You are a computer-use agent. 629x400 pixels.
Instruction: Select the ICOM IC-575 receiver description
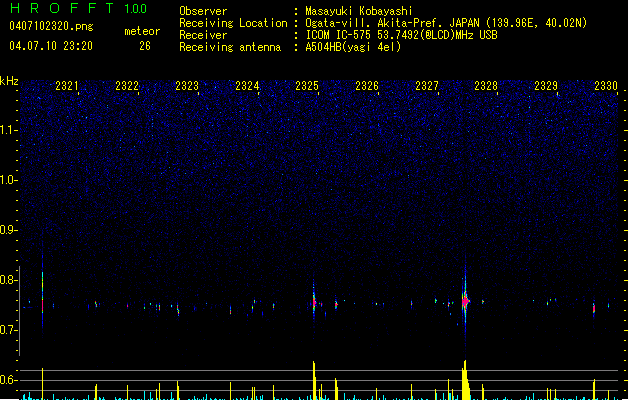point(402,35)
